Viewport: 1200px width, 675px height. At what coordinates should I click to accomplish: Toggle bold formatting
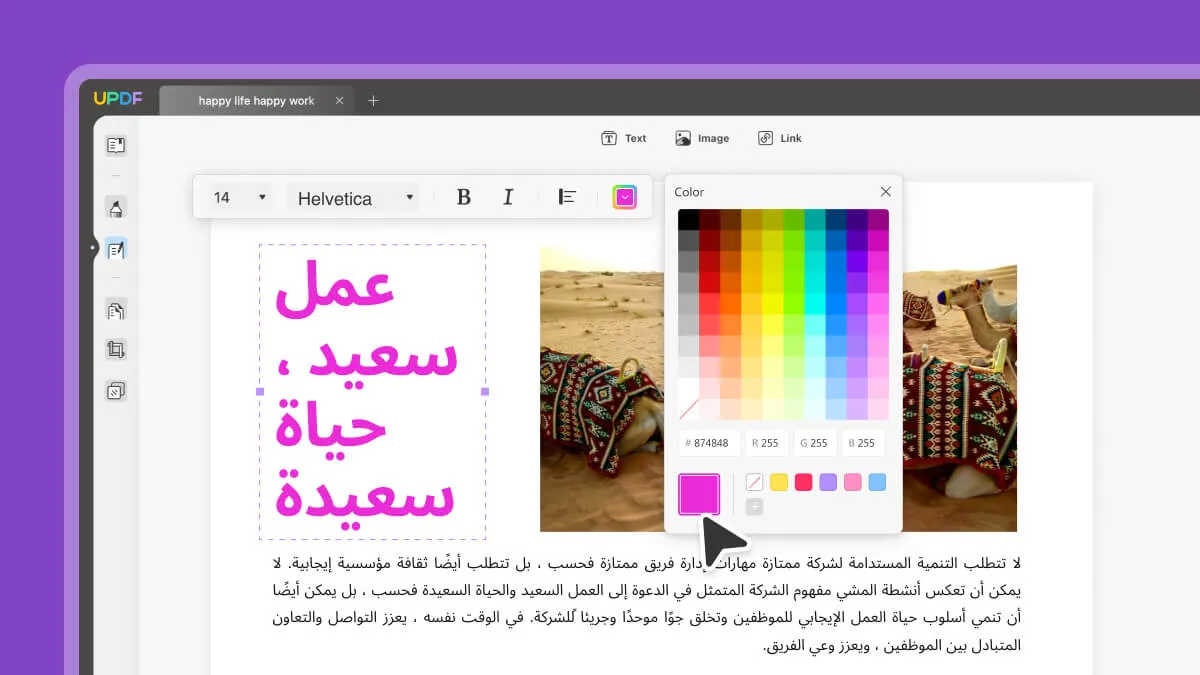pos(463,196)
